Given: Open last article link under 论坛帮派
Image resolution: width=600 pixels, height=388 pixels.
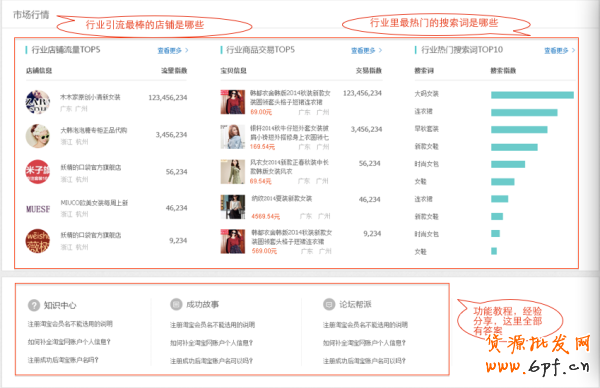Looking at the screenshot, I should [x=364, y=361].
